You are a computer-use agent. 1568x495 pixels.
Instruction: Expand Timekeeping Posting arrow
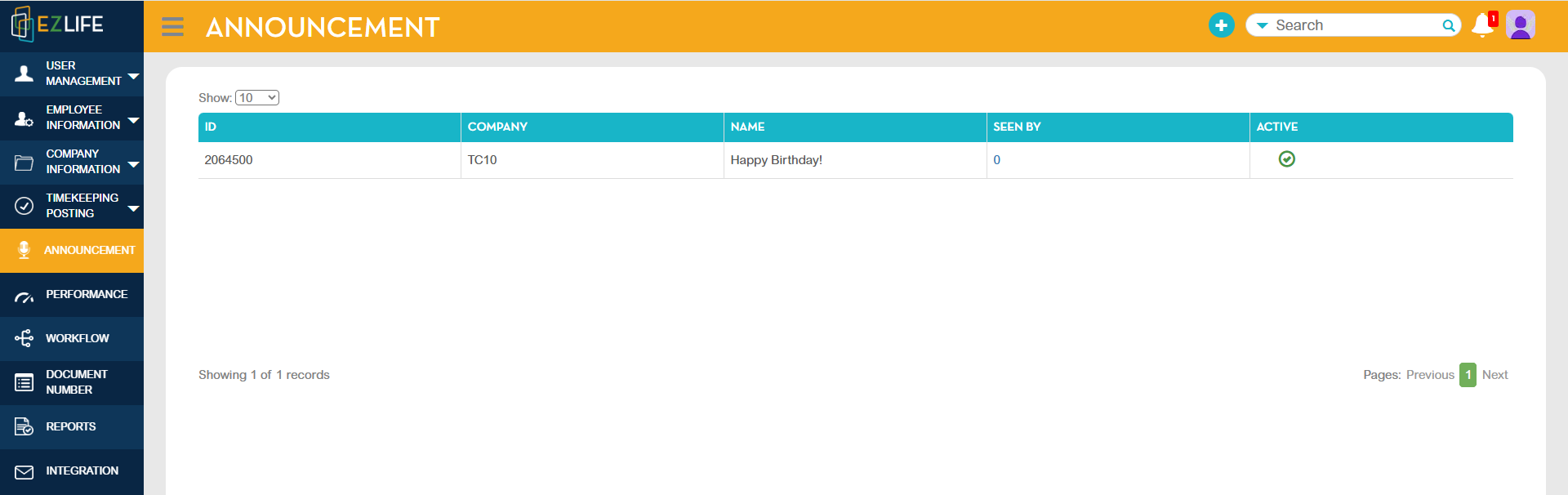134,208
